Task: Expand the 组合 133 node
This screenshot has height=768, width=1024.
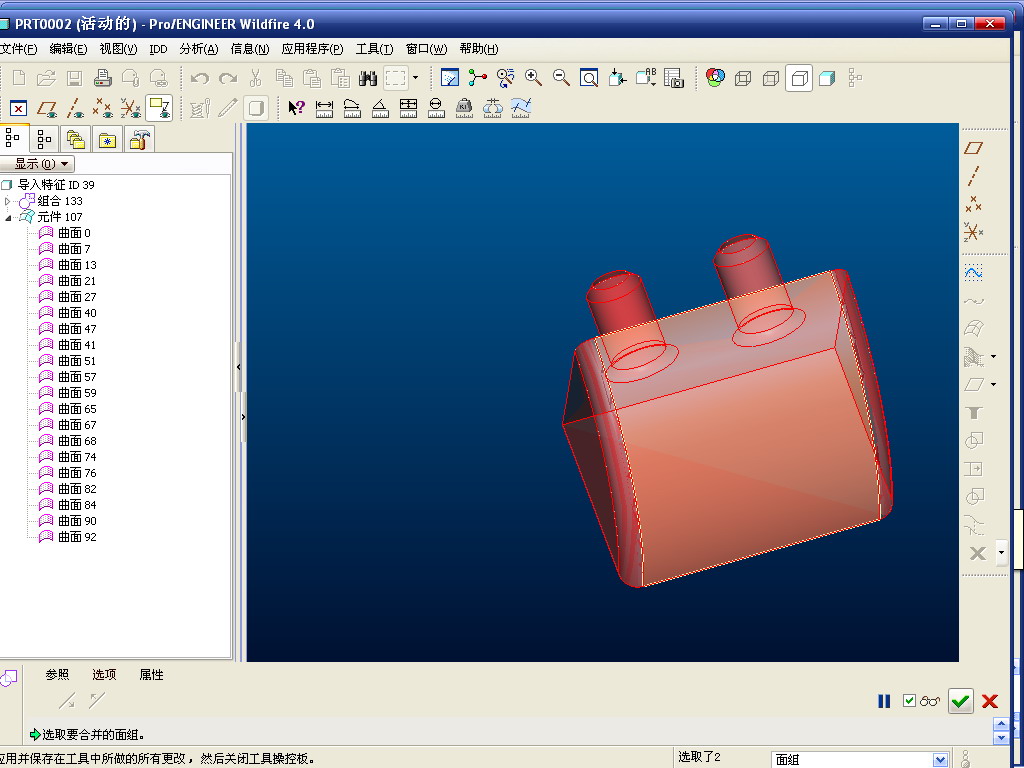Action: click(8, 201)
